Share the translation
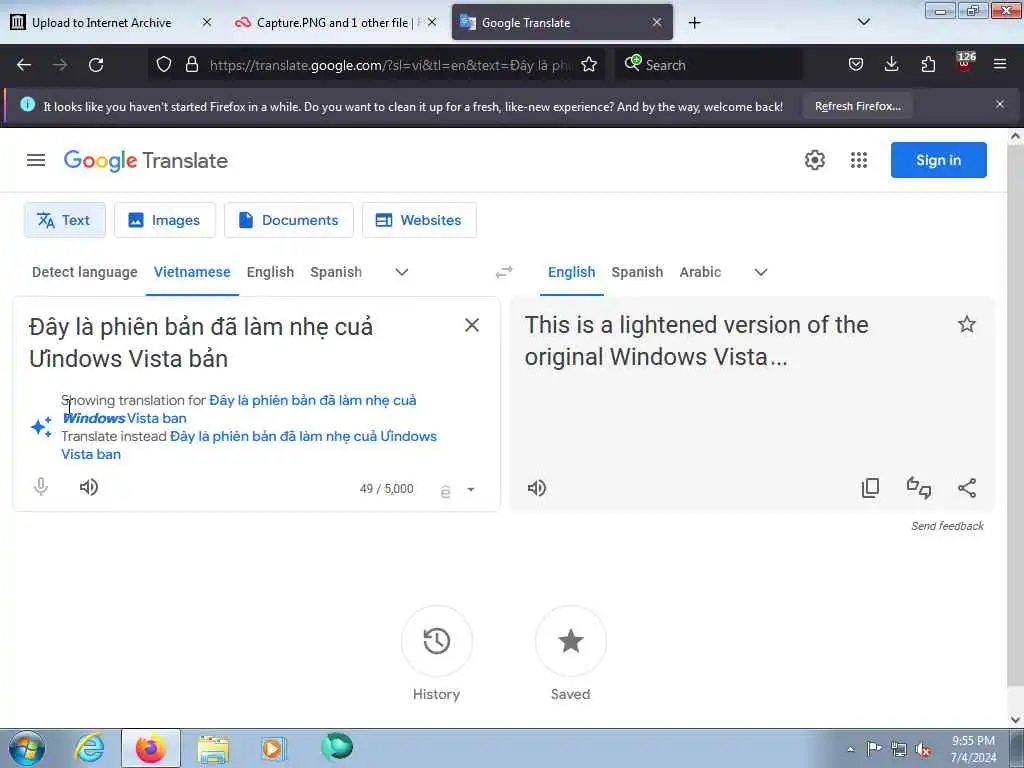Viewport: 1024px width, 768px height. [967, 488]
